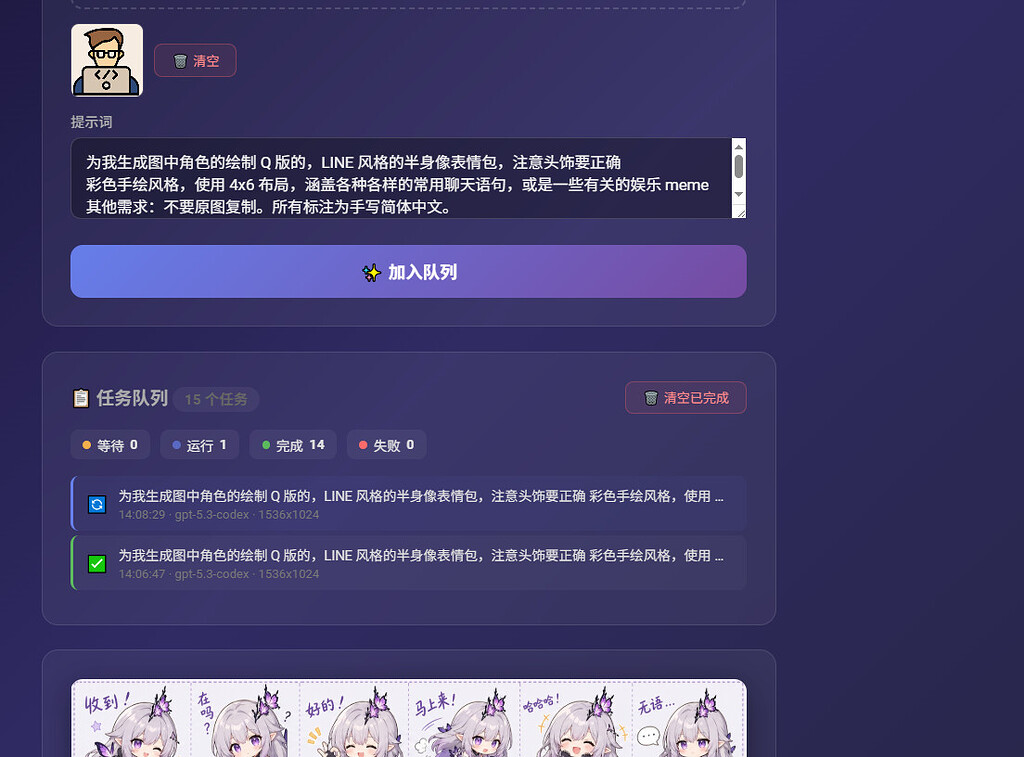Click the 任务队列 heading
The height and width of the screenshot is (757, 1024).
click(132, 398)
